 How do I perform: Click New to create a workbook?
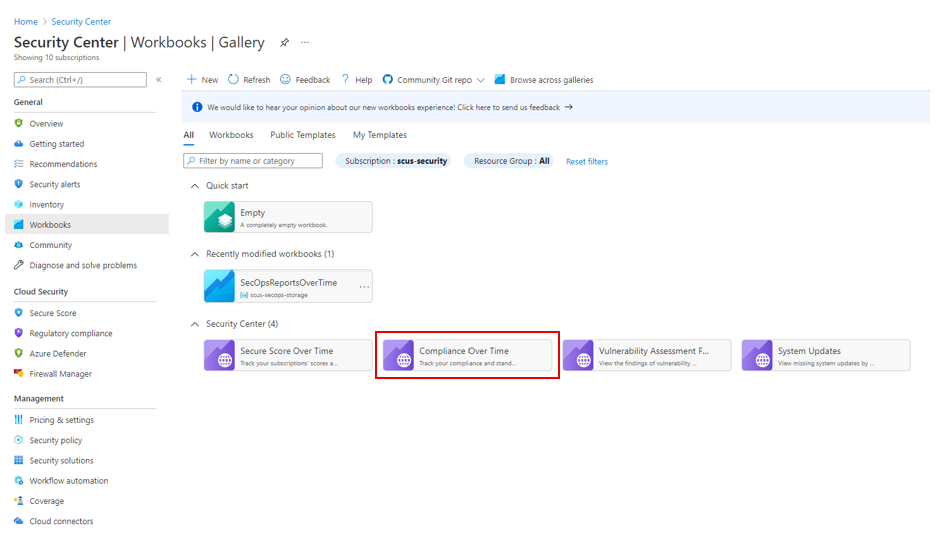[202, 80]
